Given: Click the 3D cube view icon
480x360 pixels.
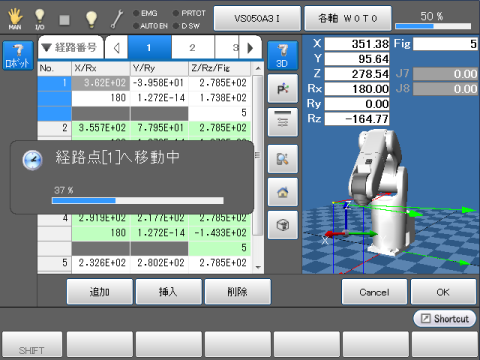Looking at the screenshot, I should click(283, 225).
